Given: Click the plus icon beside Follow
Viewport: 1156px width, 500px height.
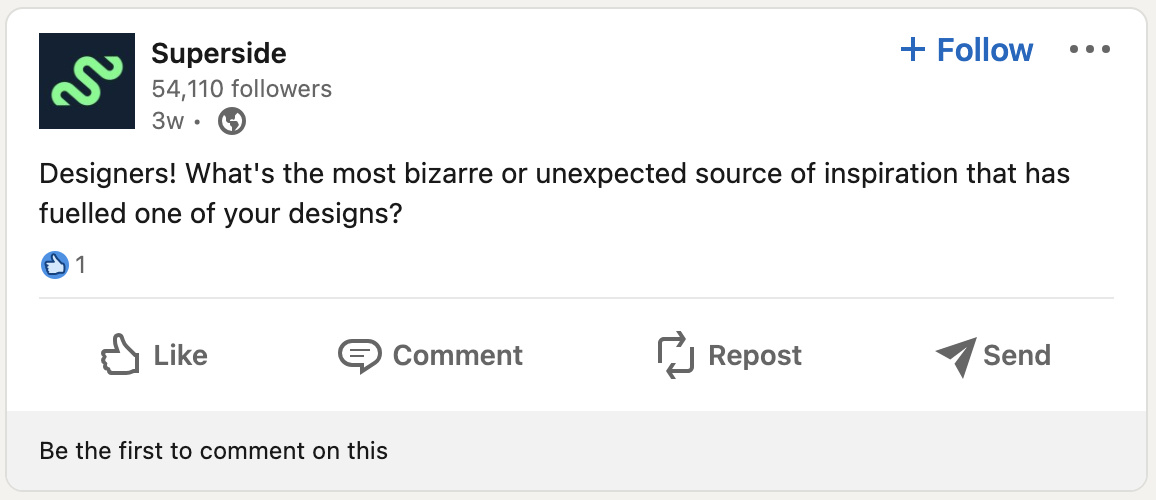Looking at the screenshot, I should pos(913,50).
